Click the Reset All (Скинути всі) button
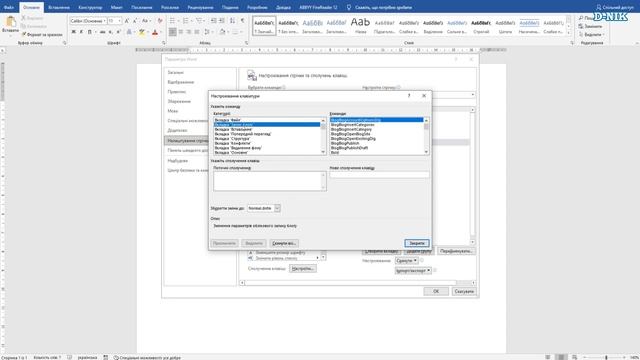The height and width of the screenshot is (360, 640). coord(284,243)
